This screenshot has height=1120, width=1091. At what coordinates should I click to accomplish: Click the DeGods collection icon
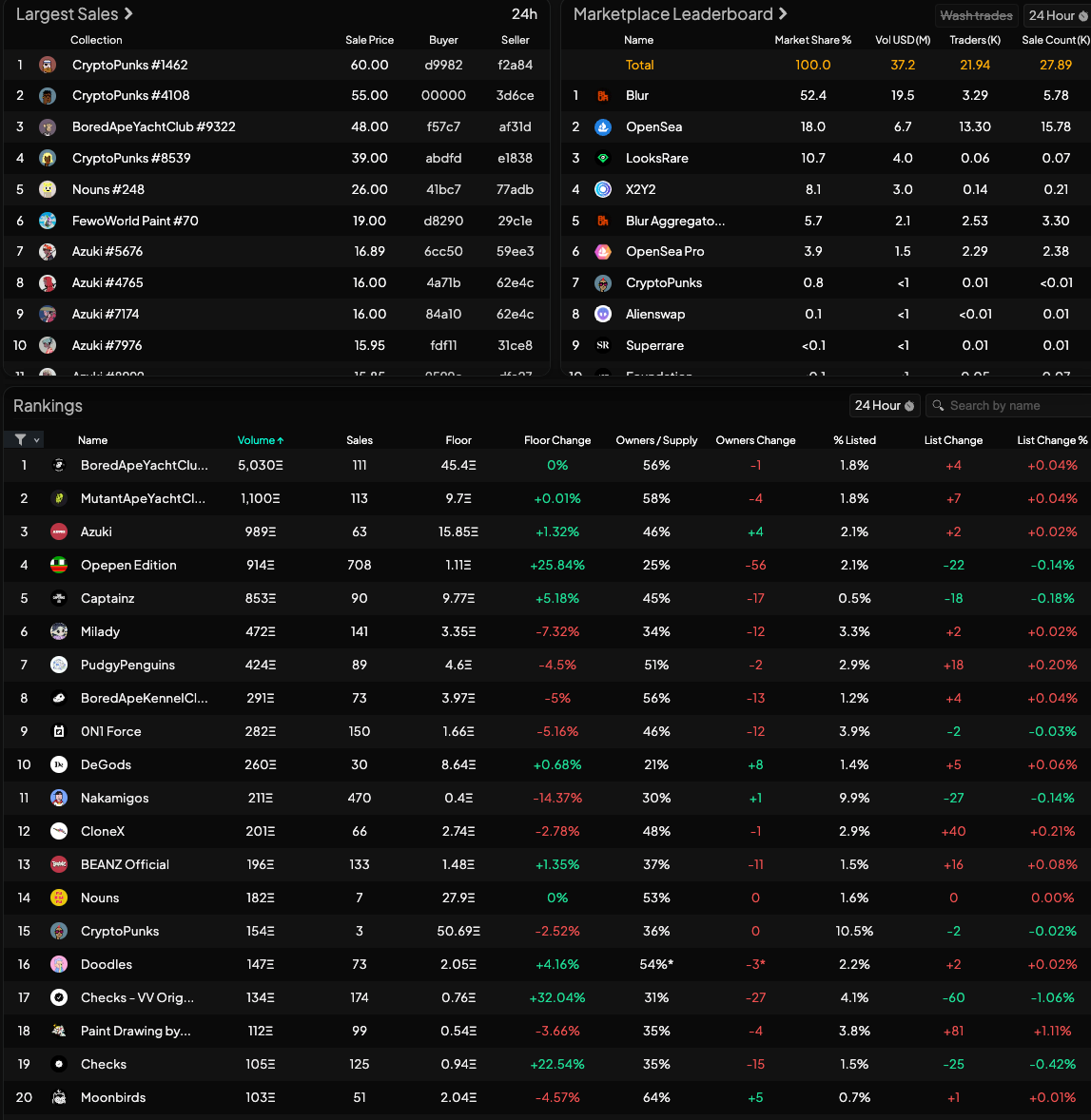[59, 765]
